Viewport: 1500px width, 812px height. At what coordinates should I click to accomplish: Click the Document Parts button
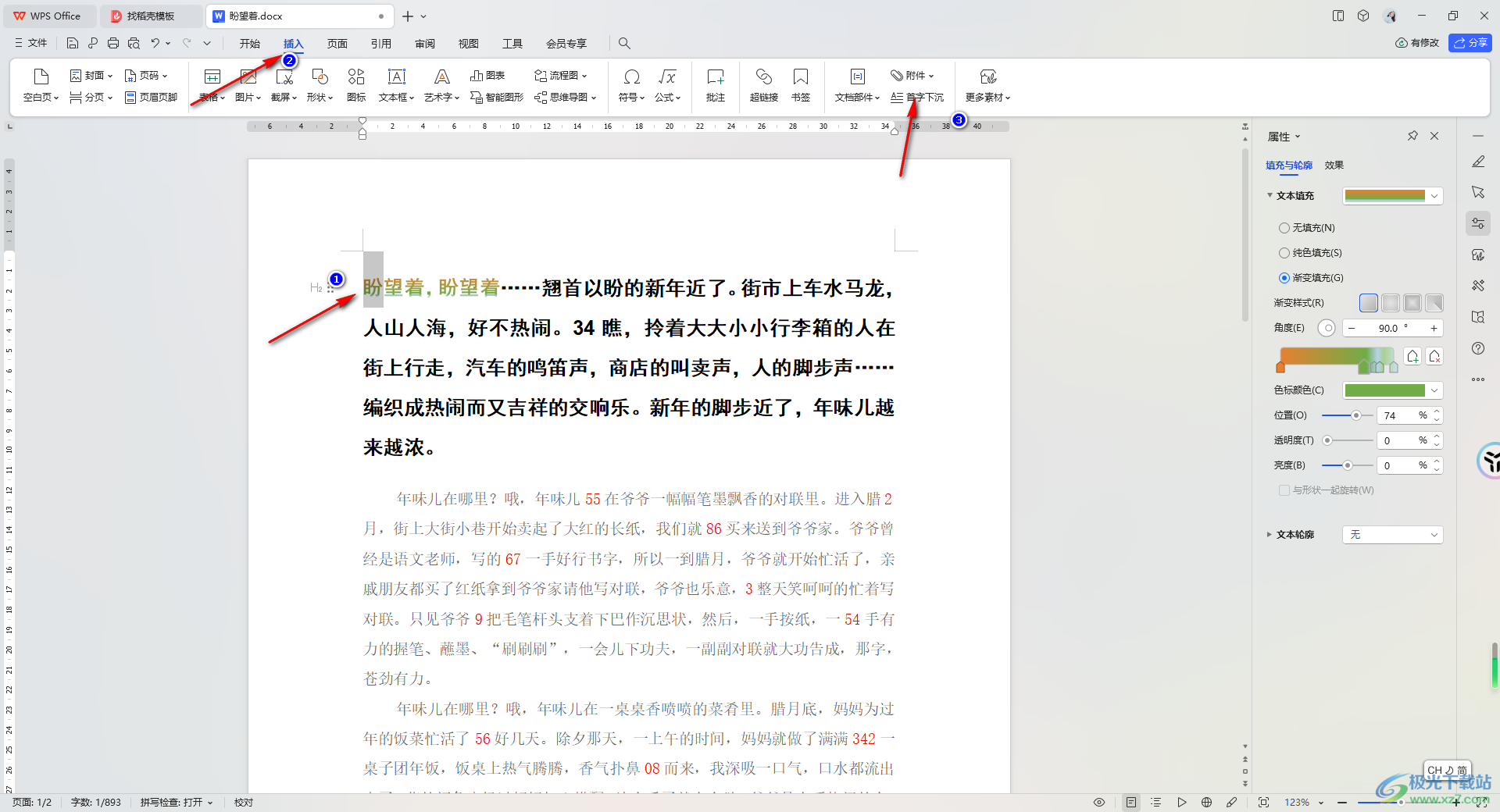(857, 85)
